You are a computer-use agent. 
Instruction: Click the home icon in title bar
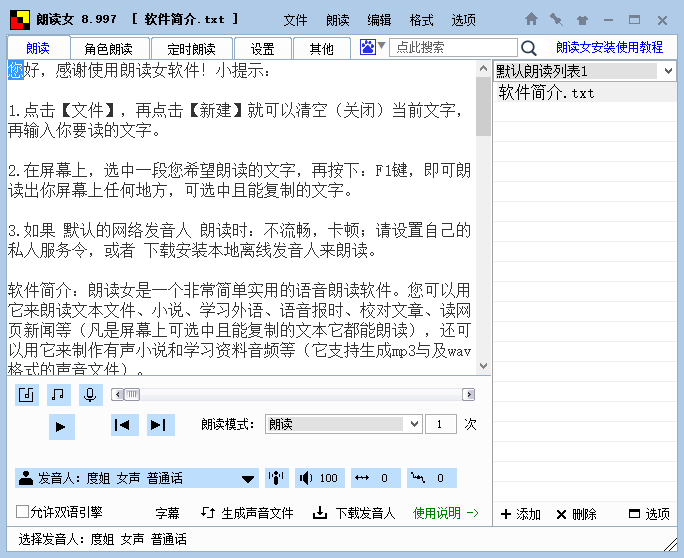(531, 19)
